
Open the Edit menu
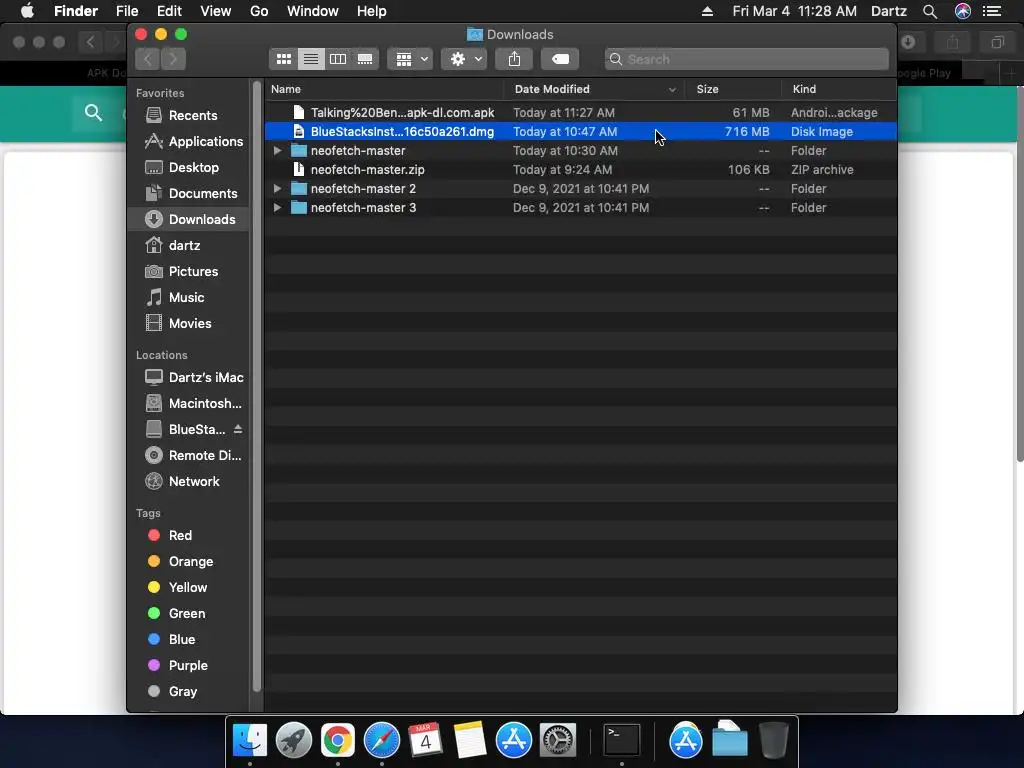(x=169, y=11)
